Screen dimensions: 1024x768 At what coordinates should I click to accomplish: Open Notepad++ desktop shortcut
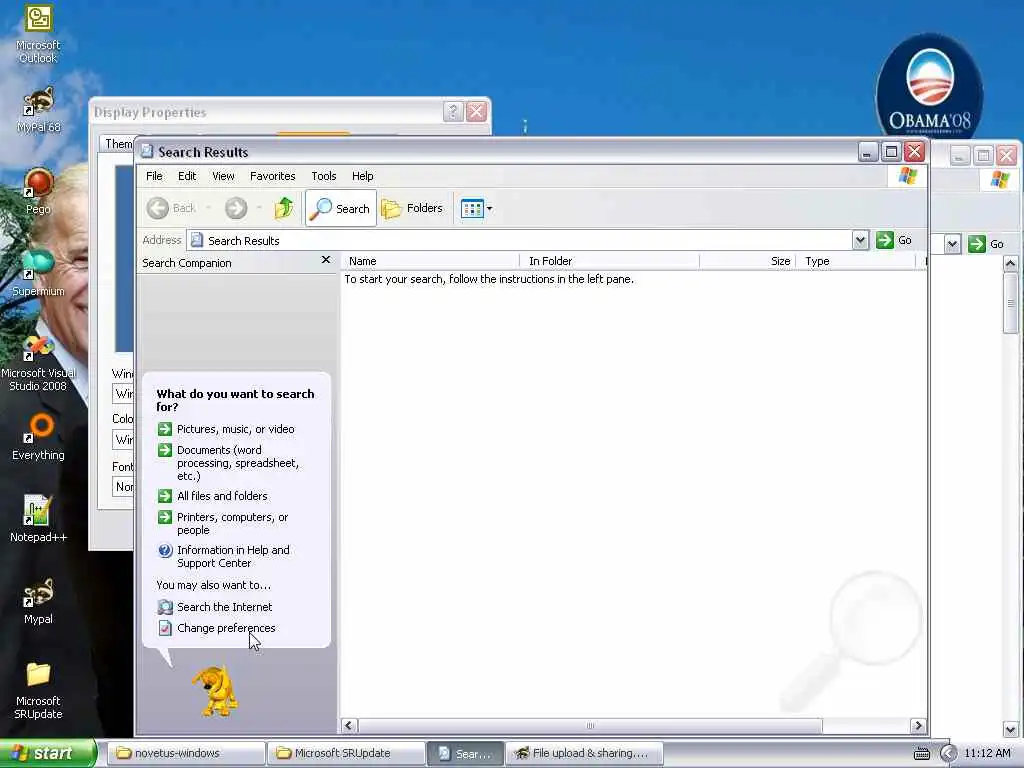[x=38, y=519]
